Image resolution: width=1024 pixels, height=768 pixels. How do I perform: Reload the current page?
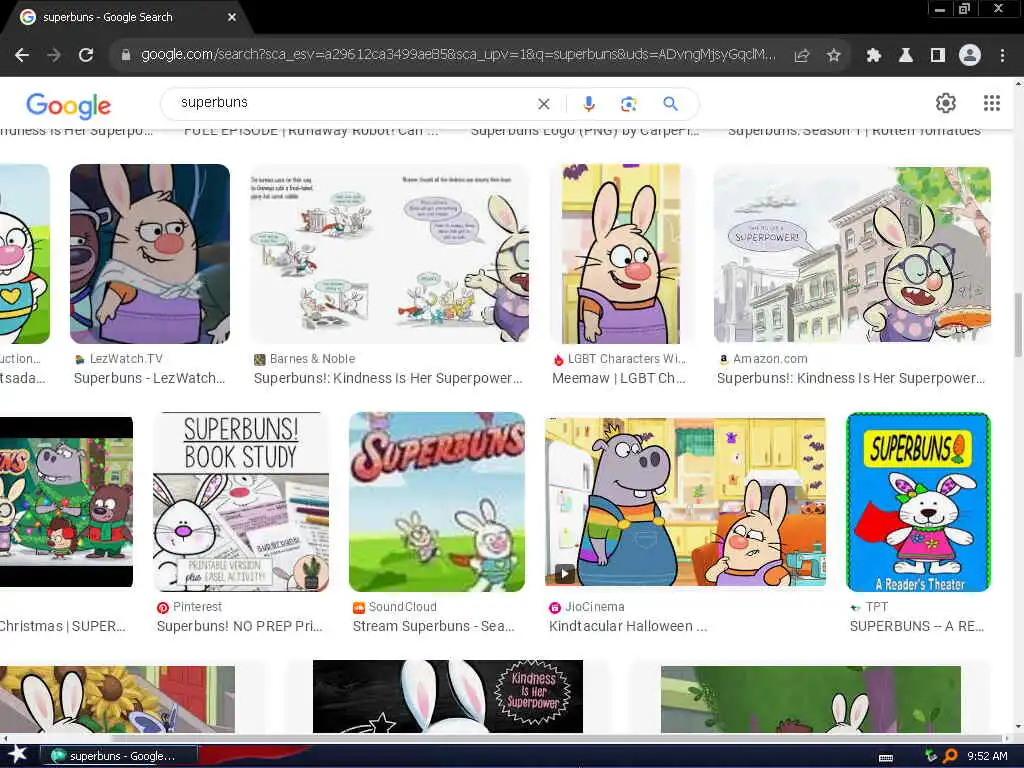pyautogui.click(x=86, y=56)
